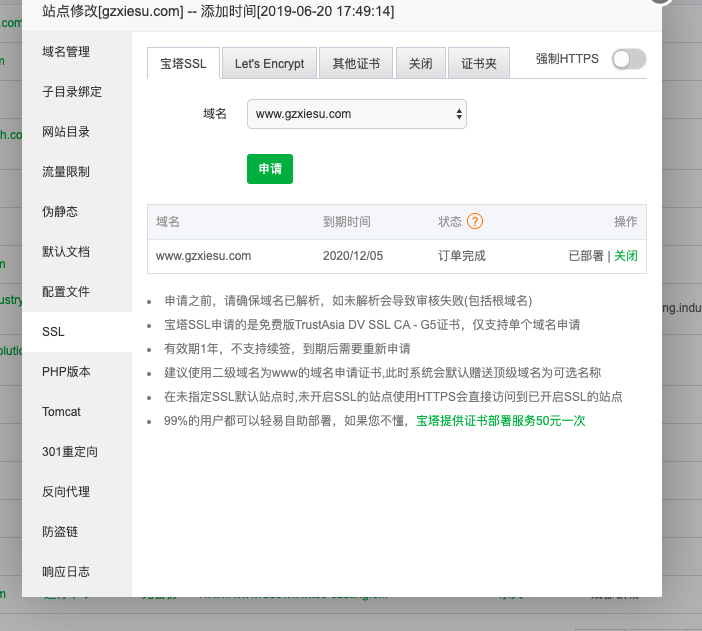Click the orange status help question icon
Image resolution: width=702 pixels, height=631 pixels.
coord(475,221)
